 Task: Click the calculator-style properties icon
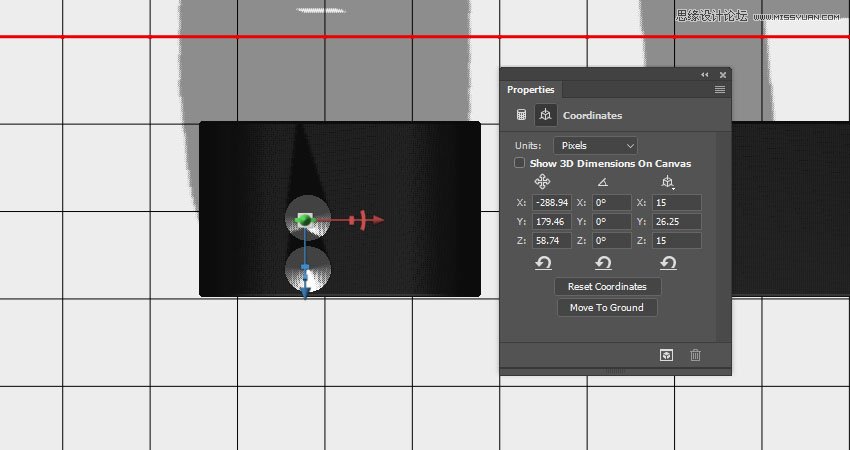(x=521, y=115)
